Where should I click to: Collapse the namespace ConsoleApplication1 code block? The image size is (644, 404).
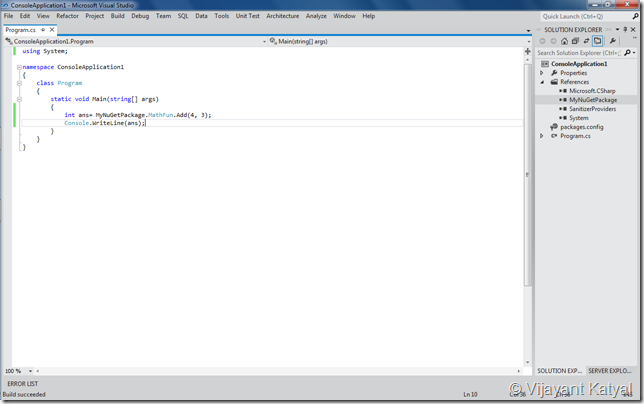(x=19, y=67)
